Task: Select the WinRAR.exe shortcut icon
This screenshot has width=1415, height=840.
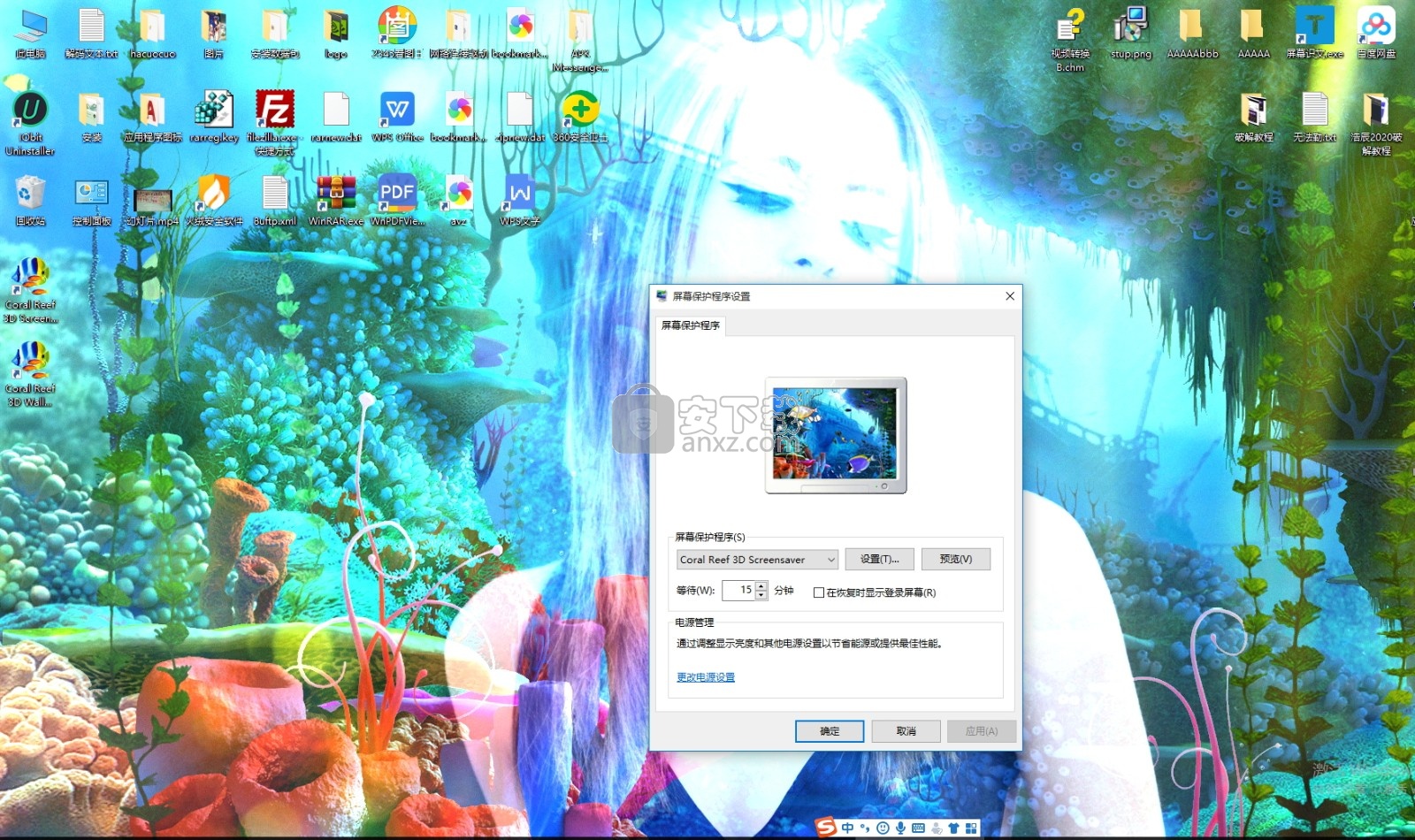Action: [336, 201]
